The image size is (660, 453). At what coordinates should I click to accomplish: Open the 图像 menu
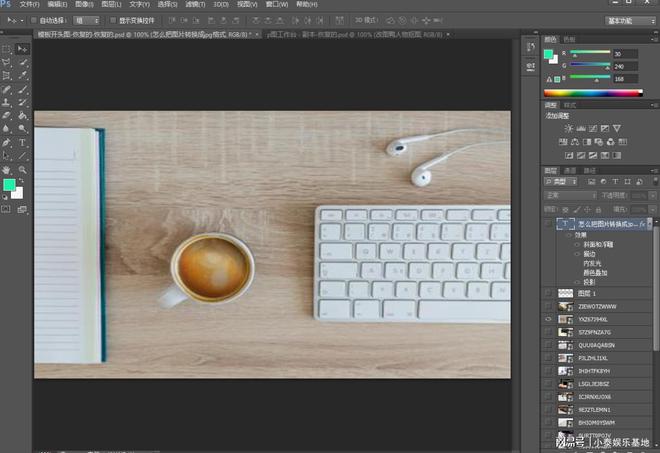pyautogui.click(x=84, y=4)
